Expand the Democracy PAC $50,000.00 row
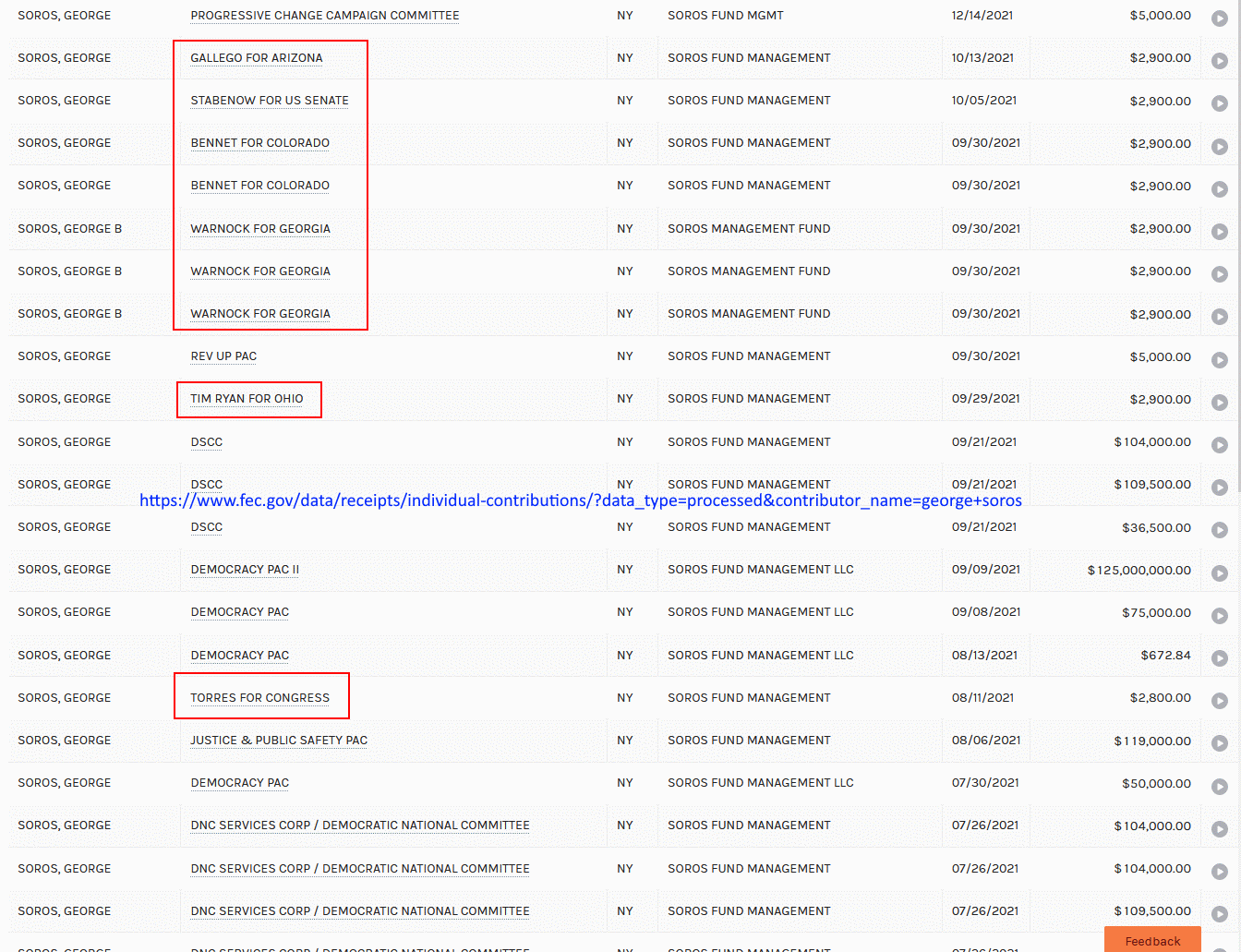This screenshot has height=952, width=1241. point(1220,787)
